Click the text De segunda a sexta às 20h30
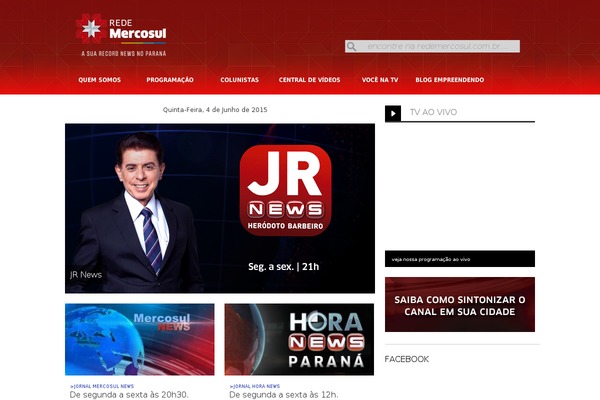Viewport: 600px width, 400px height. coord(129,395)
